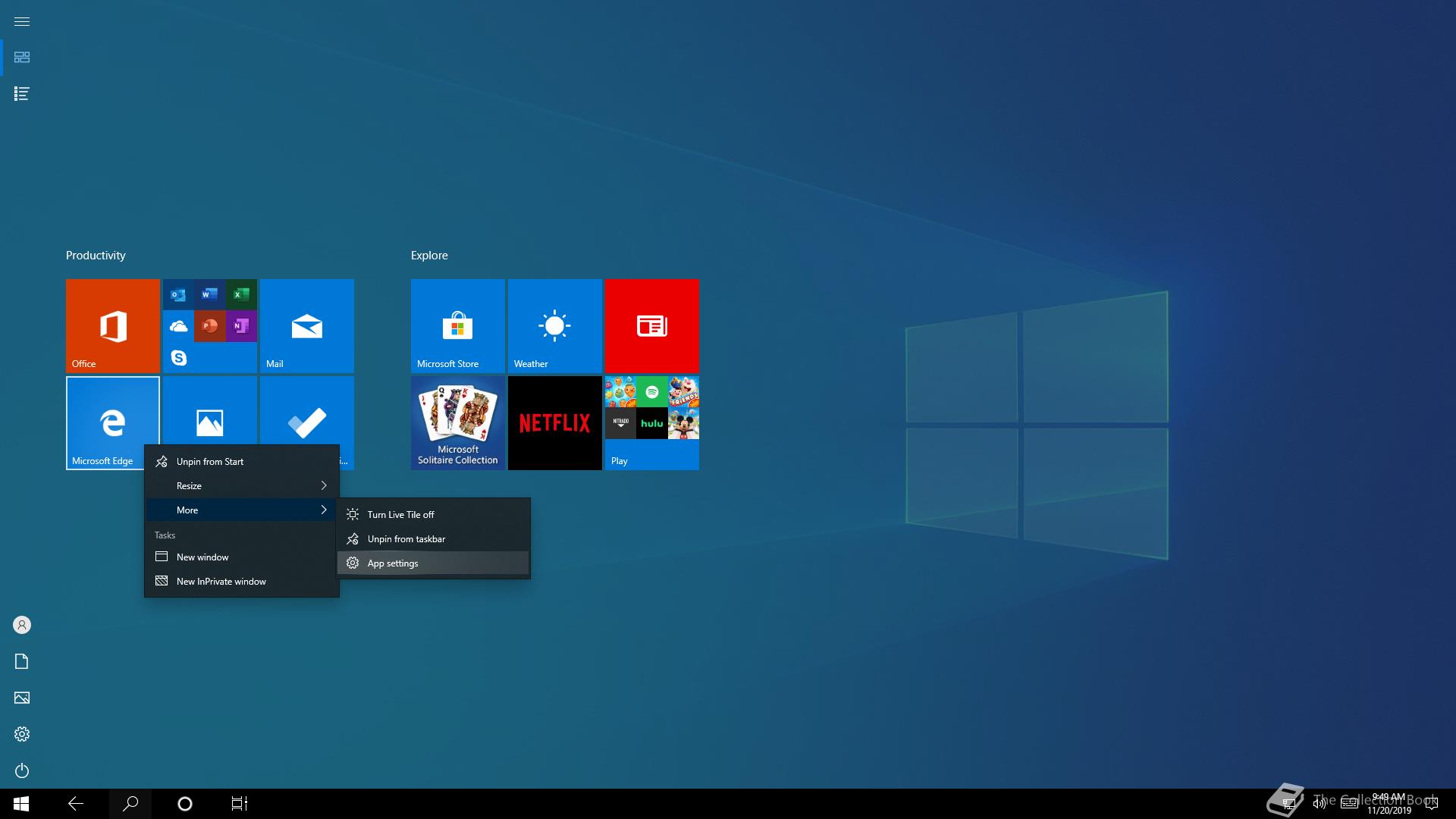Launch Excel from the Office group tile
The image size is (1456, 819).
click(x=242, y=294)
